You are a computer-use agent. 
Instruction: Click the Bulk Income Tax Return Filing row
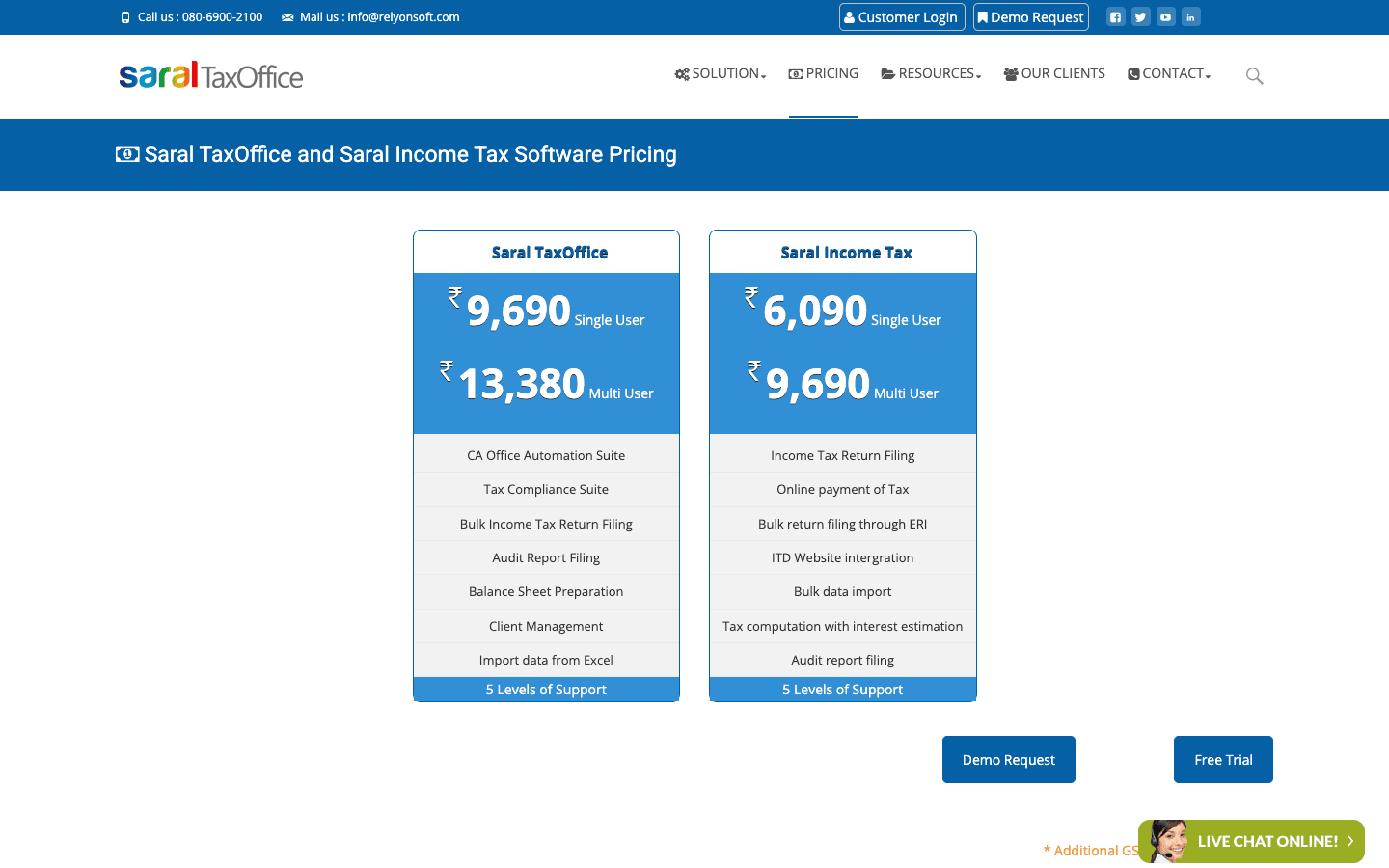coord(546,524)
